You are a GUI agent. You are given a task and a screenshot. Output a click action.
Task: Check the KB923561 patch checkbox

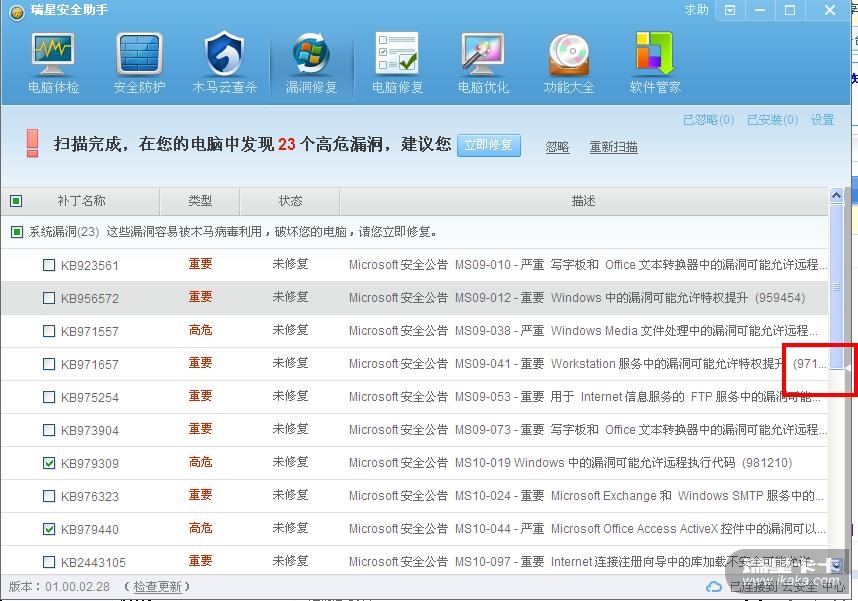[x=49, y=266]
